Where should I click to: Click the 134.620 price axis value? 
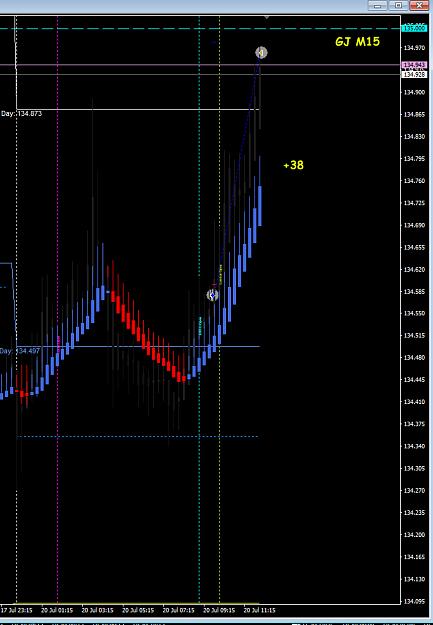click(414, 269)
